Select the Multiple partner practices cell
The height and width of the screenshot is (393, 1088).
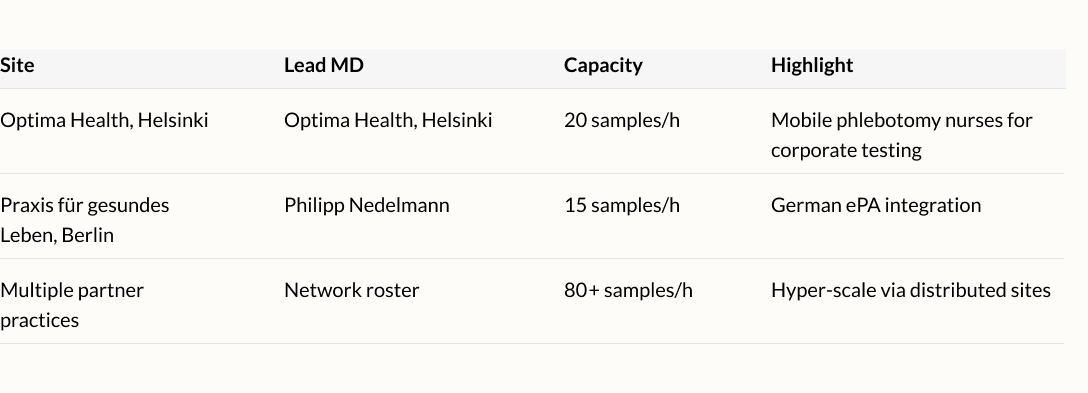(x=72, y=305)
